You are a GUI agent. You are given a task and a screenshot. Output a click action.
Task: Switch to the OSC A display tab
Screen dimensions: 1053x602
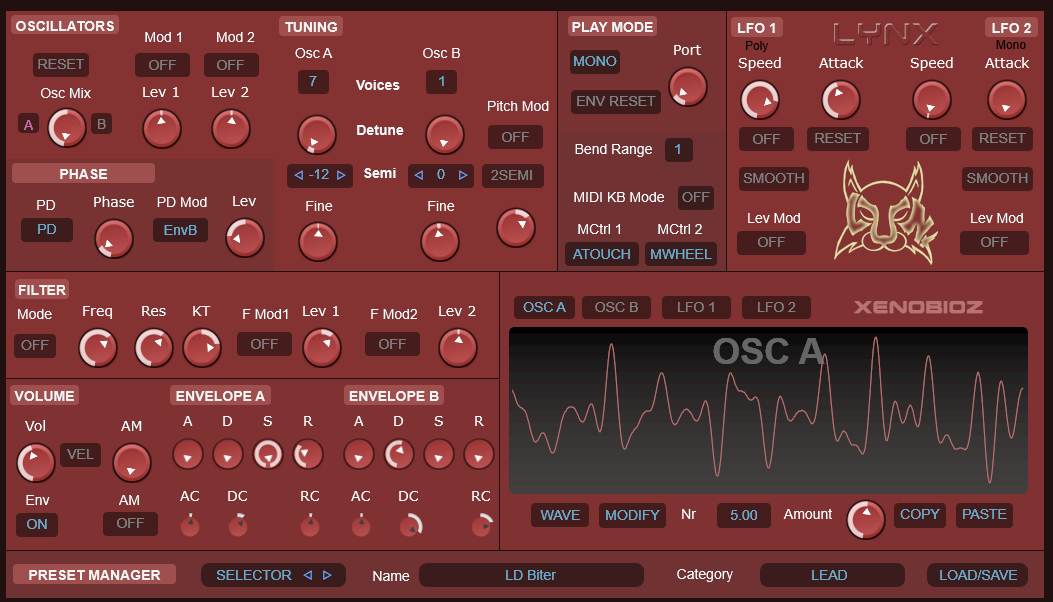[545, 308]
